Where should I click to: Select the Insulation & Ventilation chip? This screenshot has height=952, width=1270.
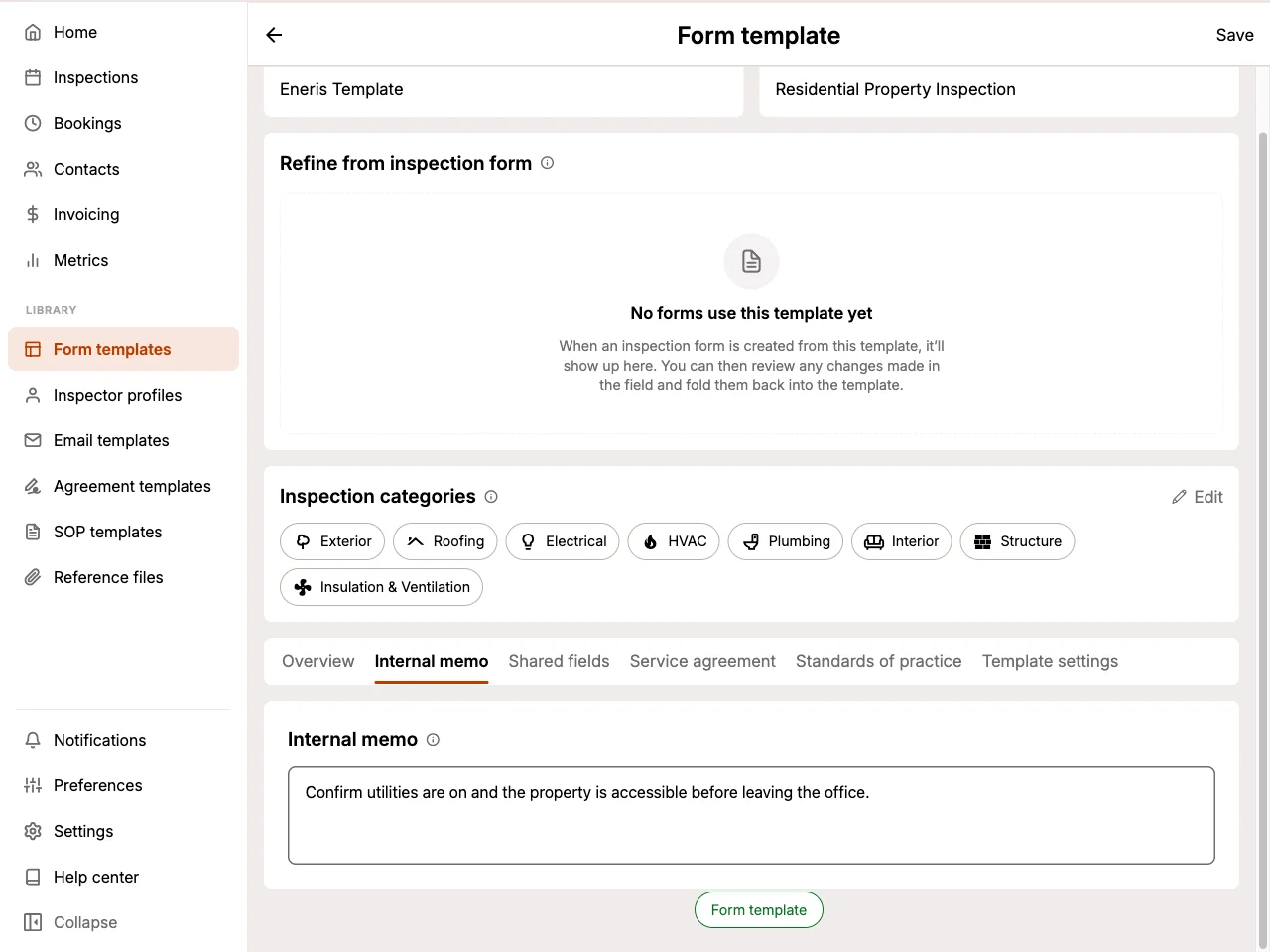[381, 587]
